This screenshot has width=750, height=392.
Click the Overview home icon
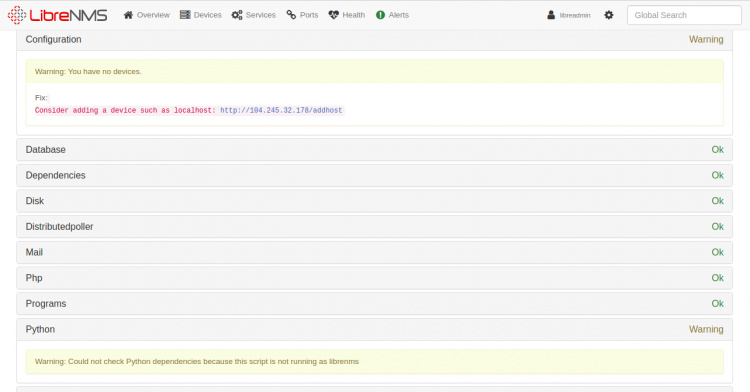pos(128,15)
